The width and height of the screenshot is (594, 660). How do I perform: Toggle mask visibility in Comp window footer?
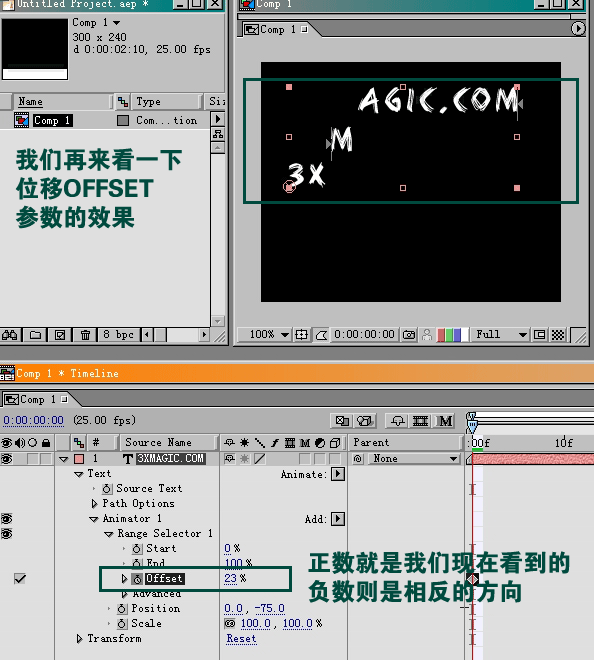point(322,335)
